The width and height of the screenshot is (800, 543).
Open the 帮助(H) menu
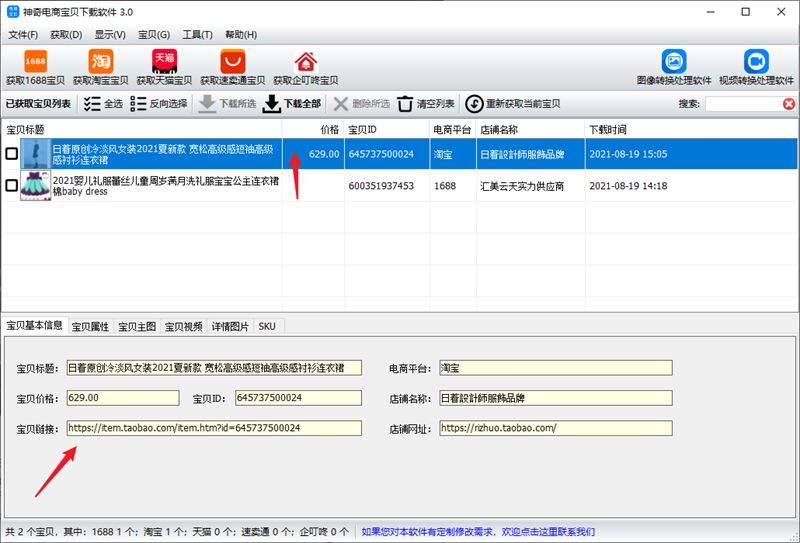[241, 35]
